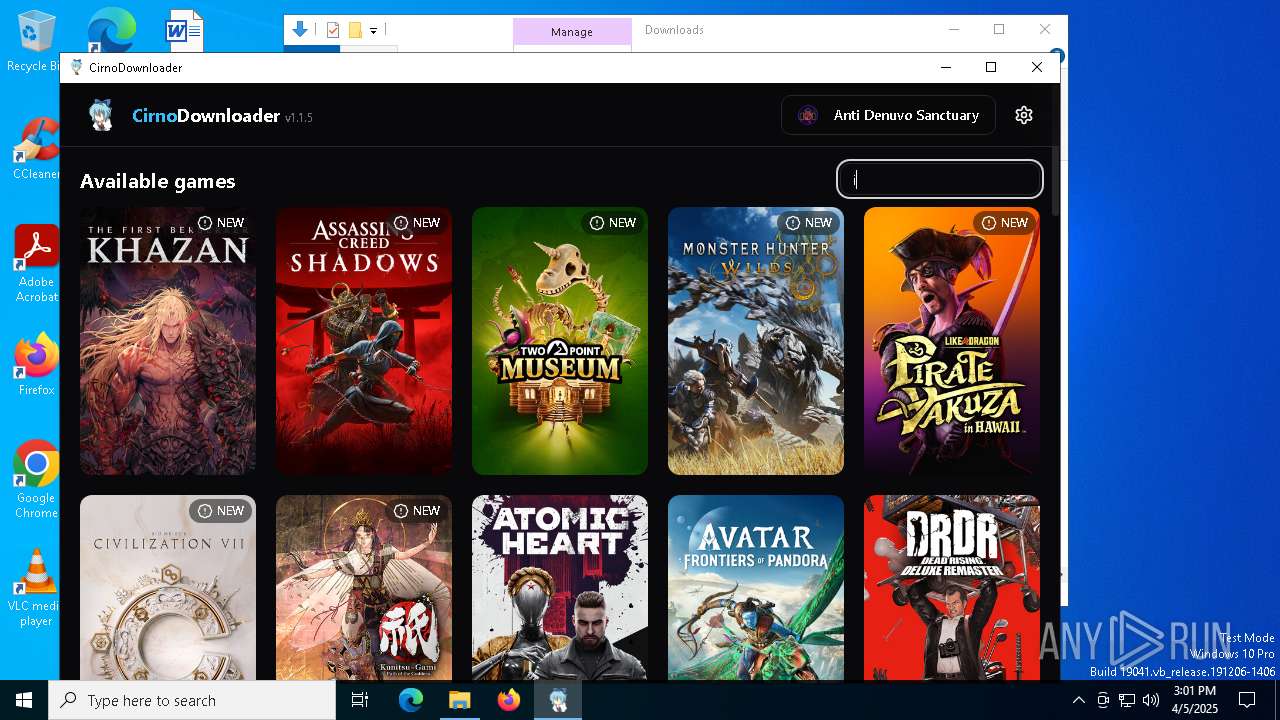Open Microsoft Edge from the taskbar
This screenshot has width=1280, height=720.
coord(411,700)
